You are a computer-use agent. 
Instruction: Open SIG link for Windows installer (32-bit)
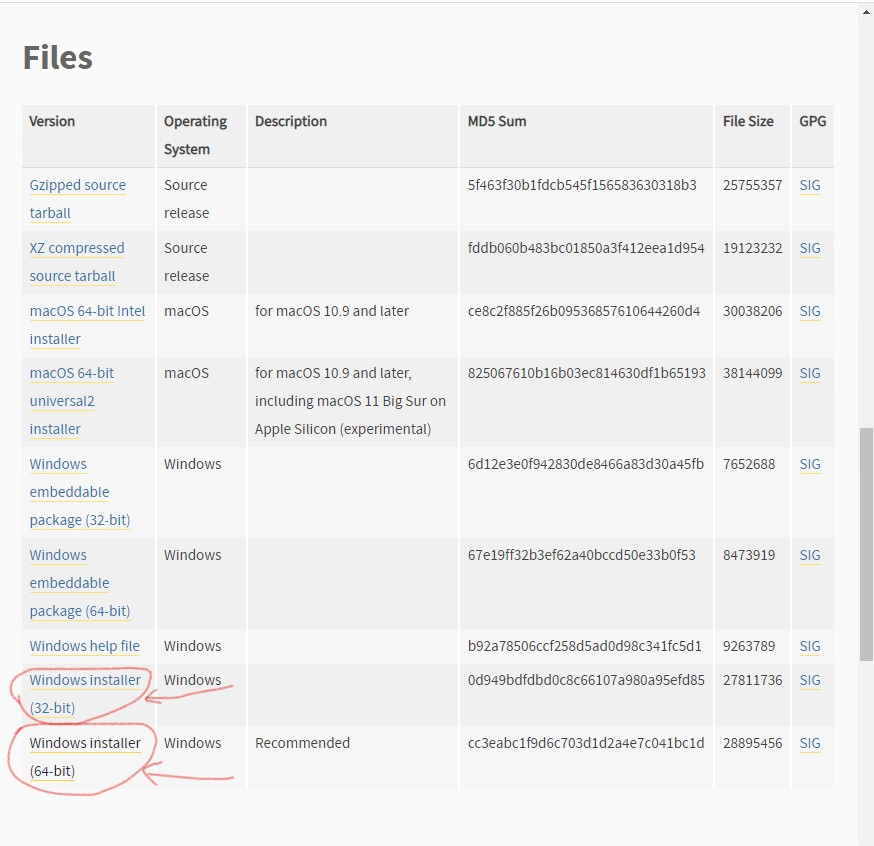point(810,680)
